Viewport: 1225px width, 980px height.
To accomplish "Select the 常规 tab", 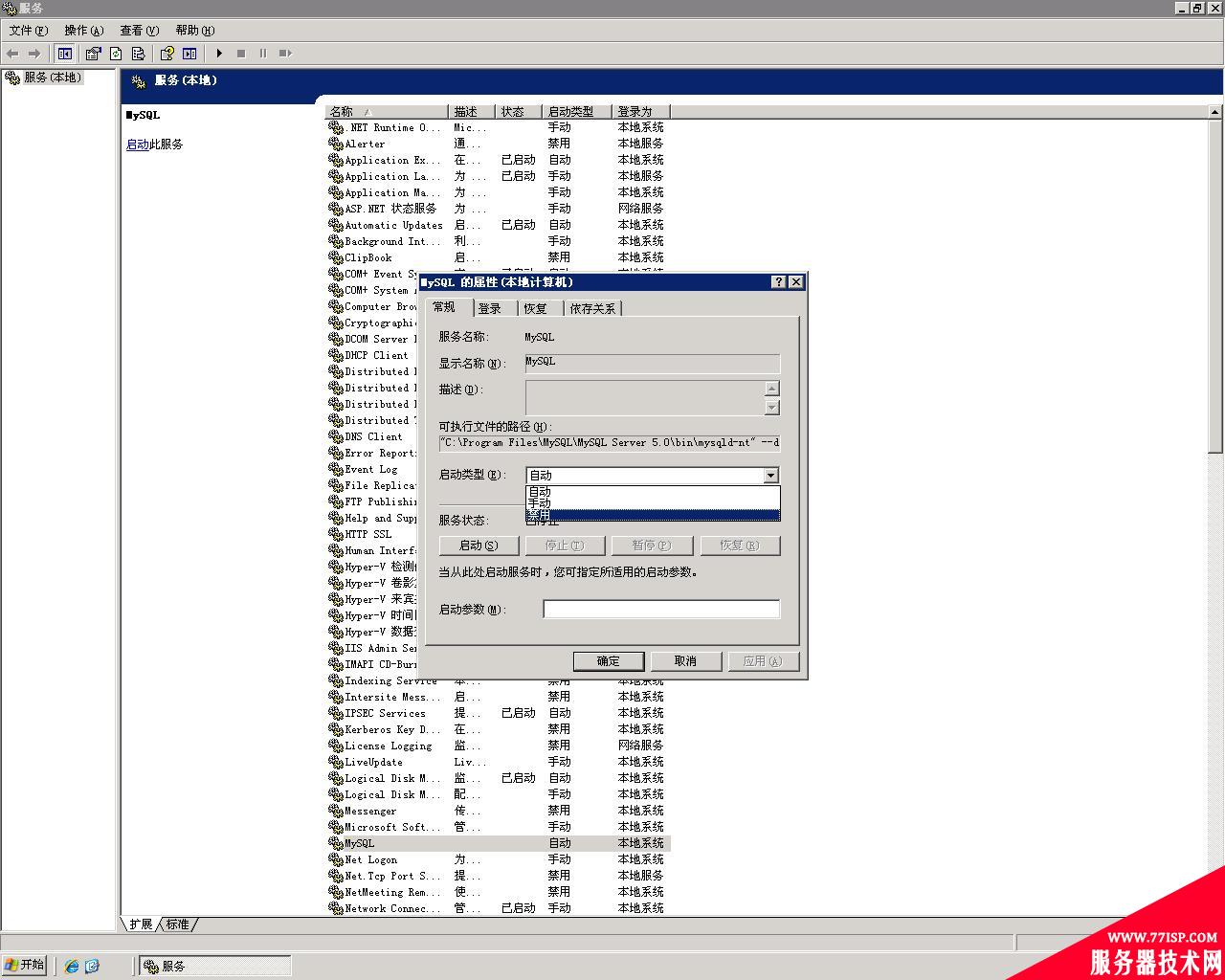I will coord(445,307).
